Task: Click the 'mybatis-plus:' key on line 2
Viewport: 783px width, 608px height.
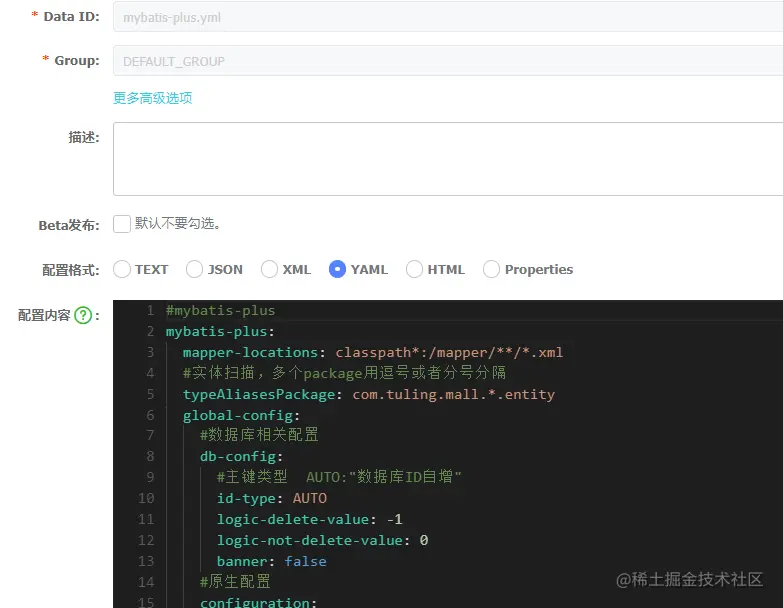Action: pyautogui.click(x=220, y=331)
